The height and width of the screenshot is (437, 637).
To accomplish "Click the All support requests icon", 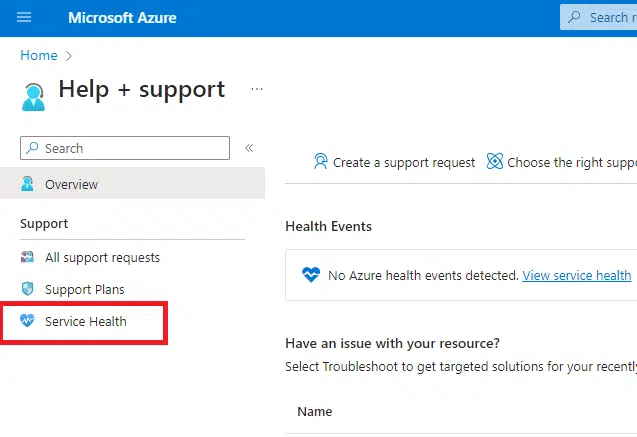I will tap(27, 257).
